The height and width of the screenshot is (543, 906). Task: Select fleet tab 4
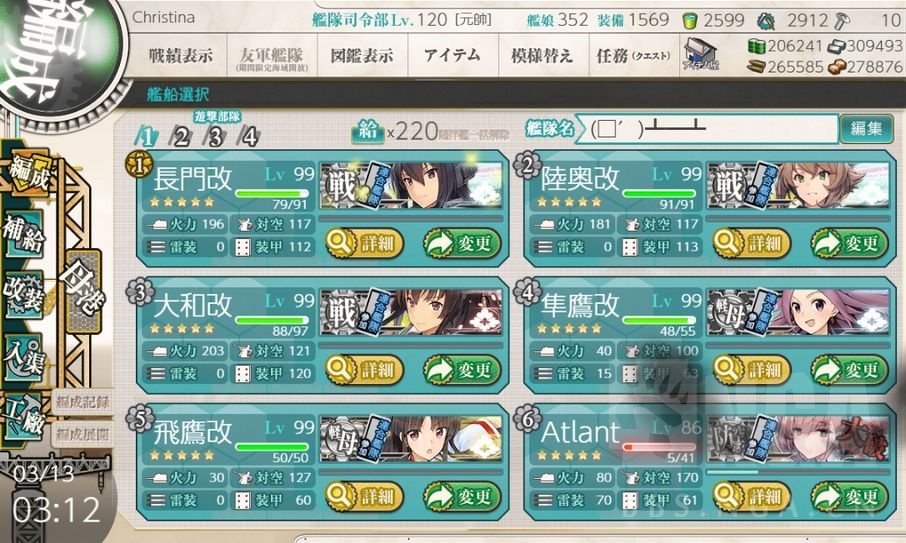click(249, 137)
